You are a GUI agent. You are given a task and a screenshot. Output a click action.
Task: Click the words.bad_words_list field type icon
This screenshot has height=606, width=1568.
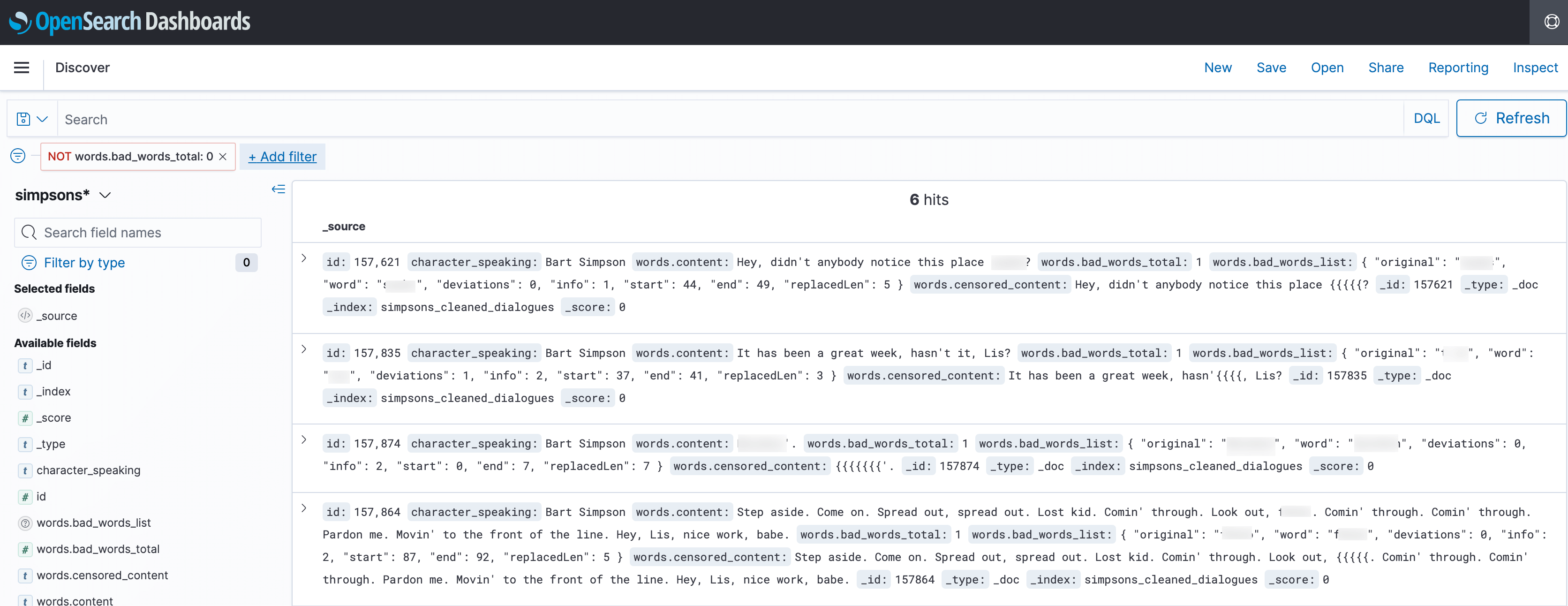click(x=25, y=523)
